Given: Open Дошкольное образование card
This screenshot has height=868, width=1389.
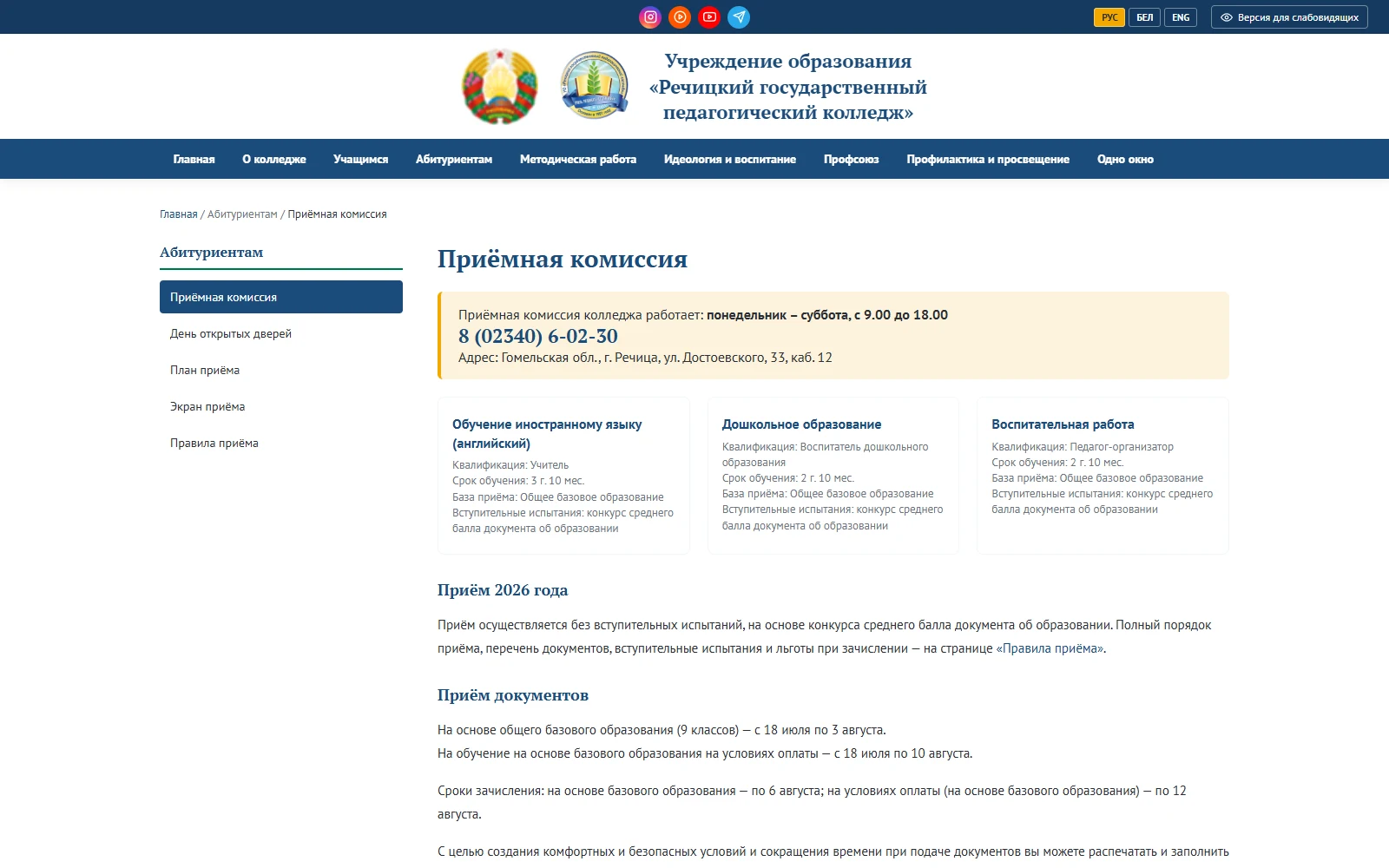Looking at the screenshot, I should click(x=833, y=476).
